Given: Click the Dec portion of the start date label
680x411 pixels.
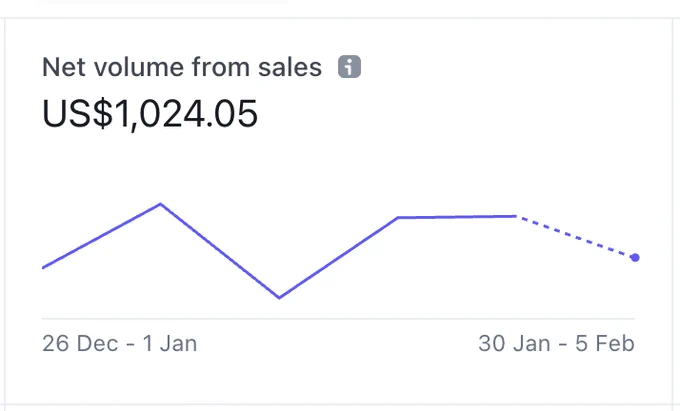Looking at the screenshot, I should 98,343.
